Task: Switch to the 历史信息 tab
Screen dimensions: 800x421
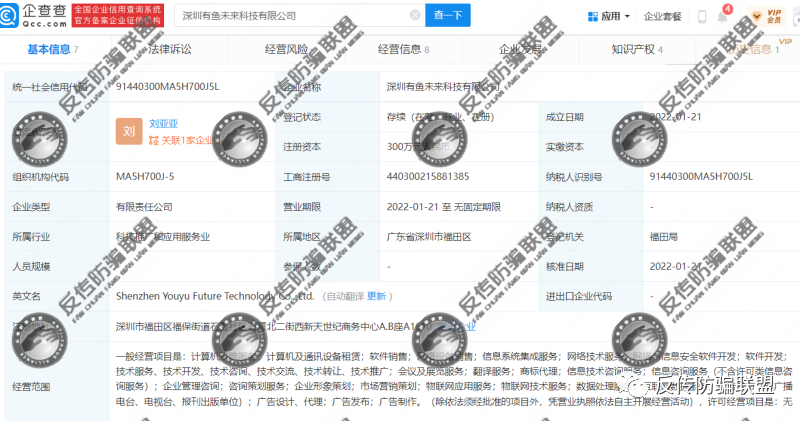Action: [753, 49]
